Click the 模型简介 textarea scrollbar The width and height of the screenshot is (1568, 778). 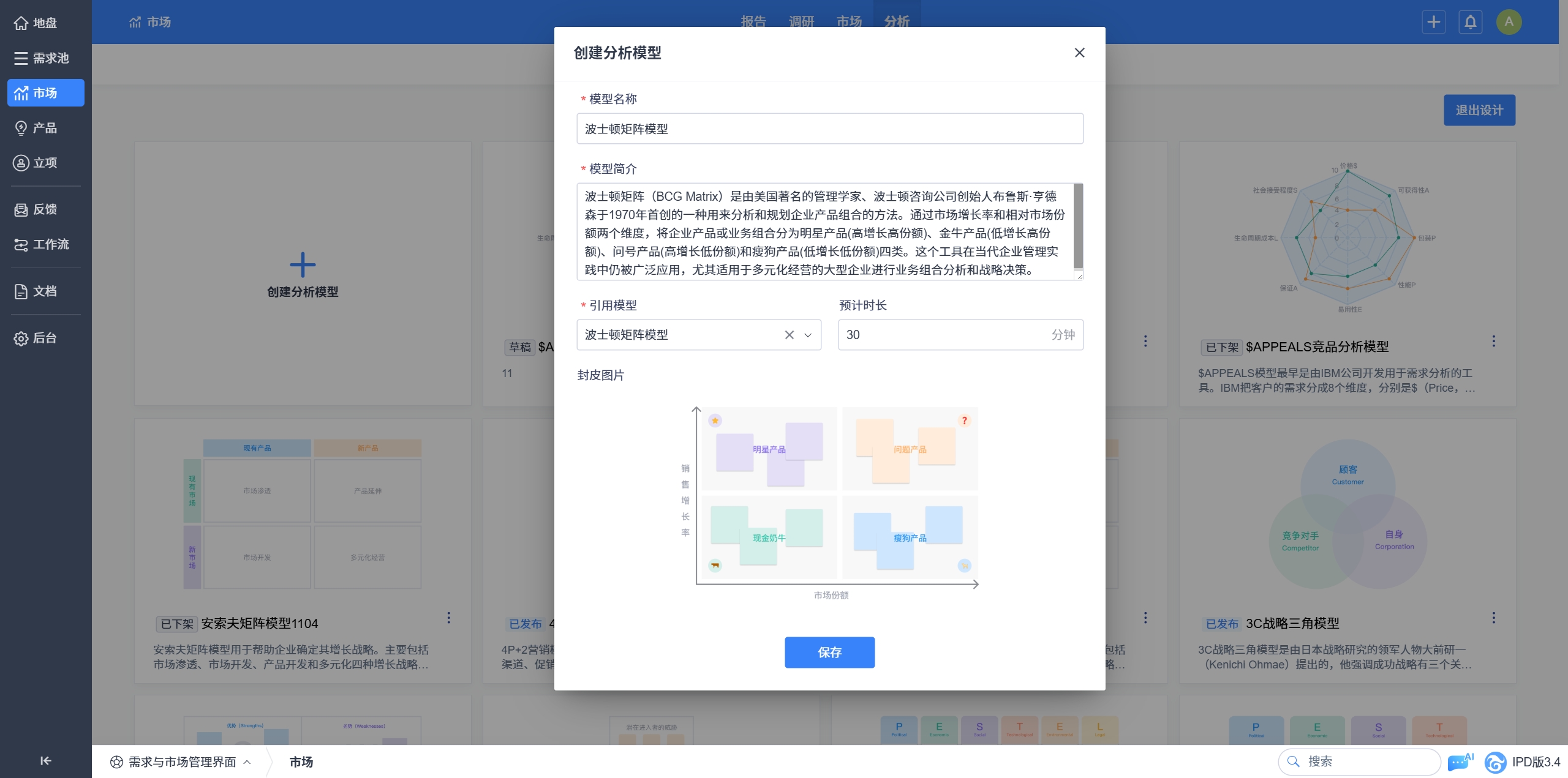(x=1078, y=226)
